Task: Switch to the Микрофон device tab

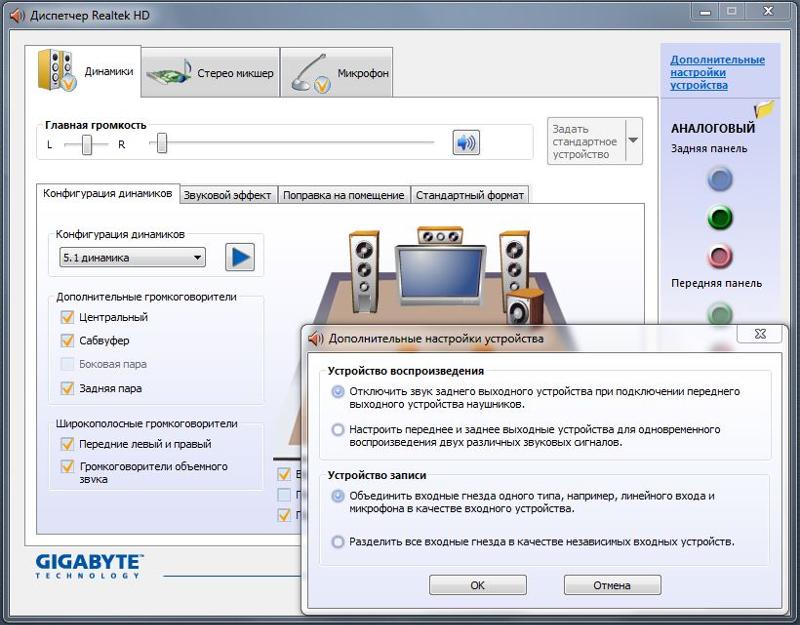Action: coord(337,72)
